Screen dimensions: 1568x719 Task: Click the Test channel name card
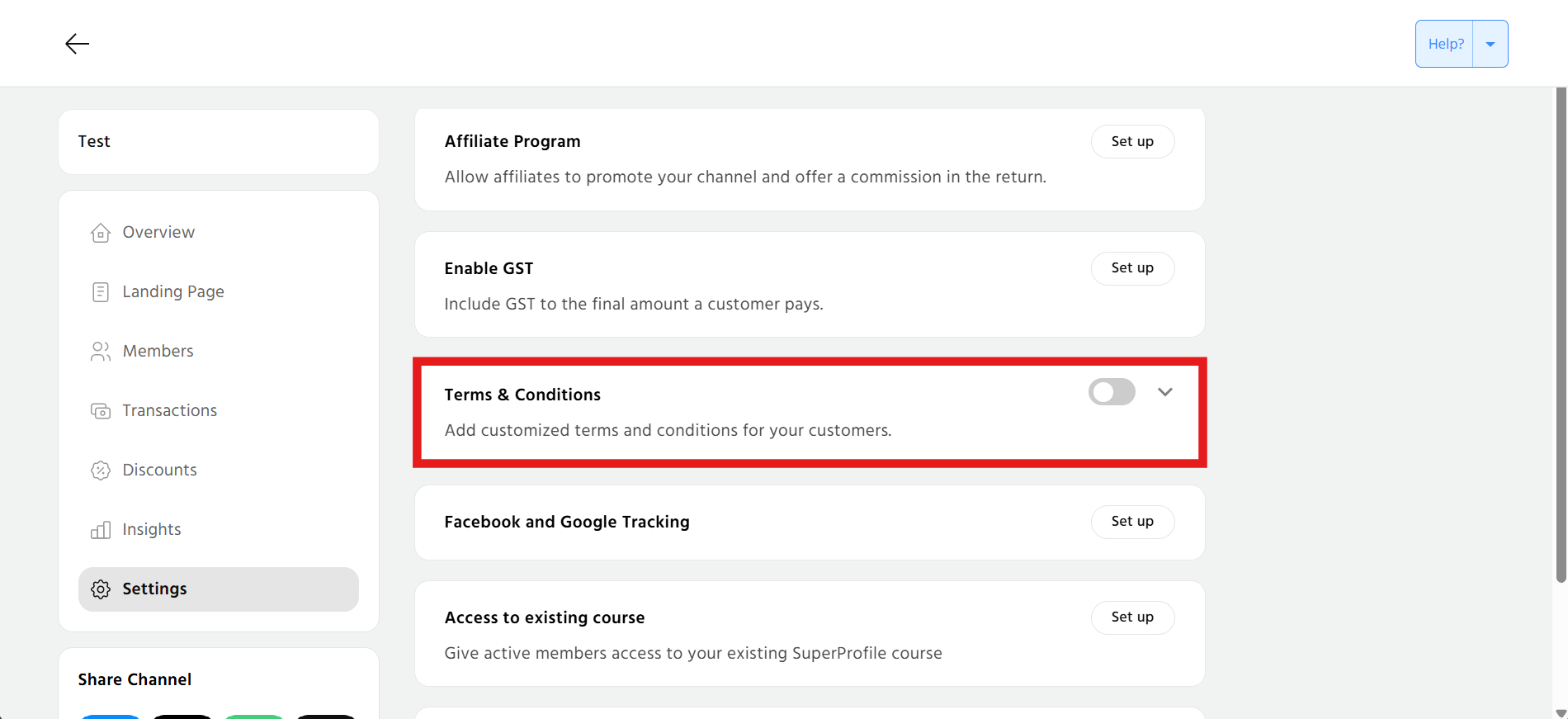219,142
